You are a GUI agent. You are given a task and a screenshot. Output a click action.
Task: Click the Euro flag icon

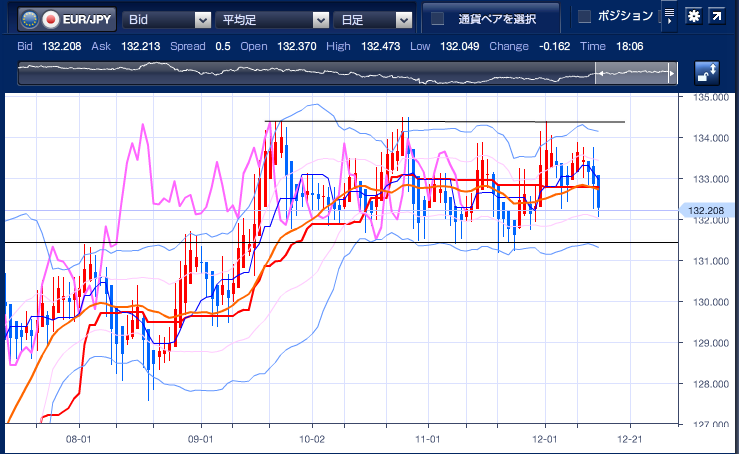pyautogui.click(x=29, y=19)
